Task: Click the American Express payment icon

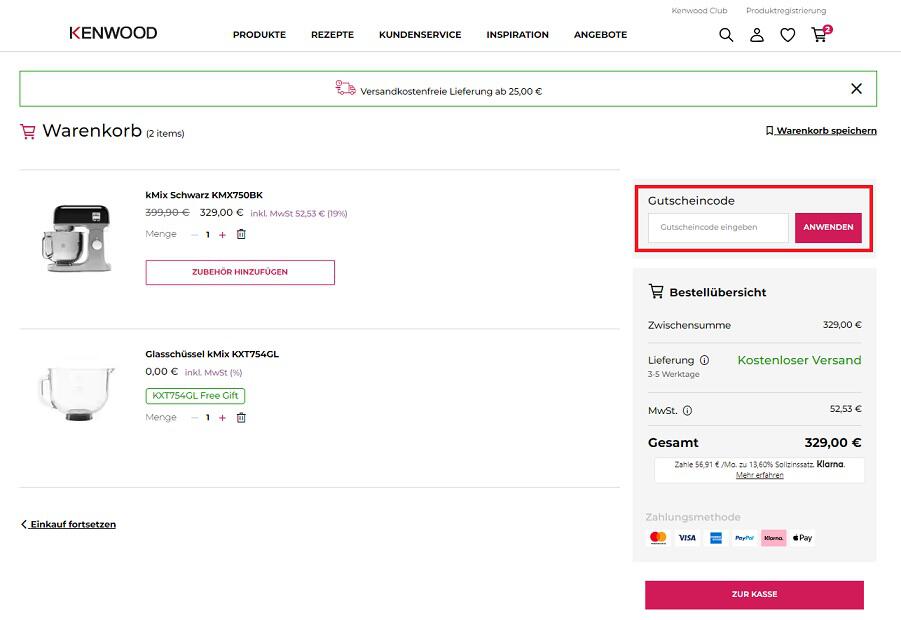Action: tap(716, 538)
